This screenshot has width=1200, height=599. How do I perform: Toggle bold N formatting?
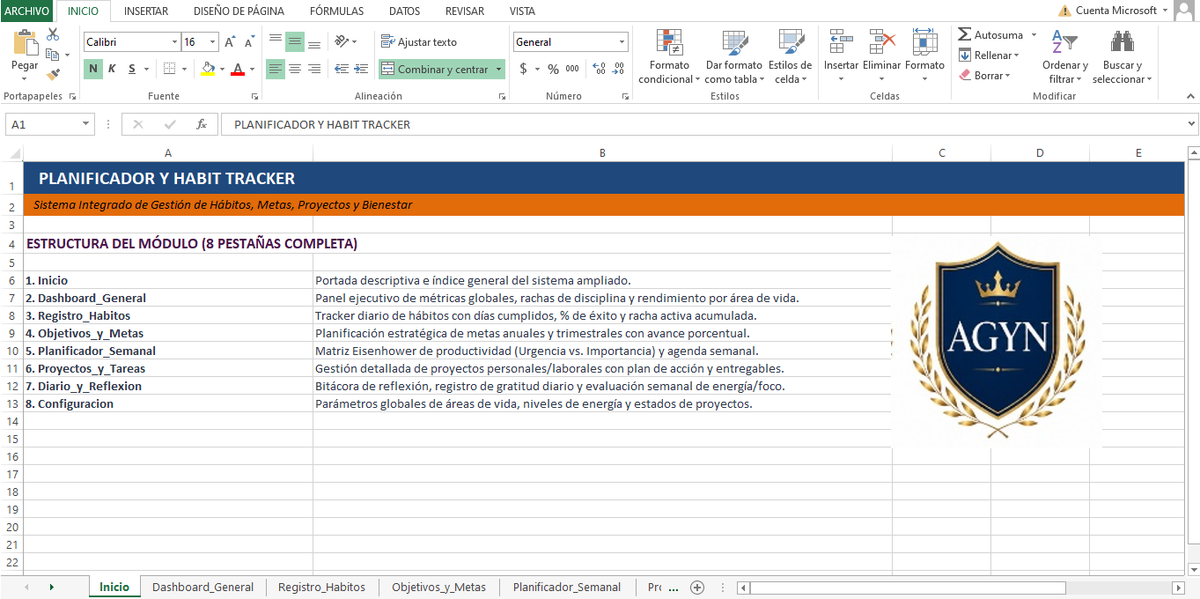point(93,69)
